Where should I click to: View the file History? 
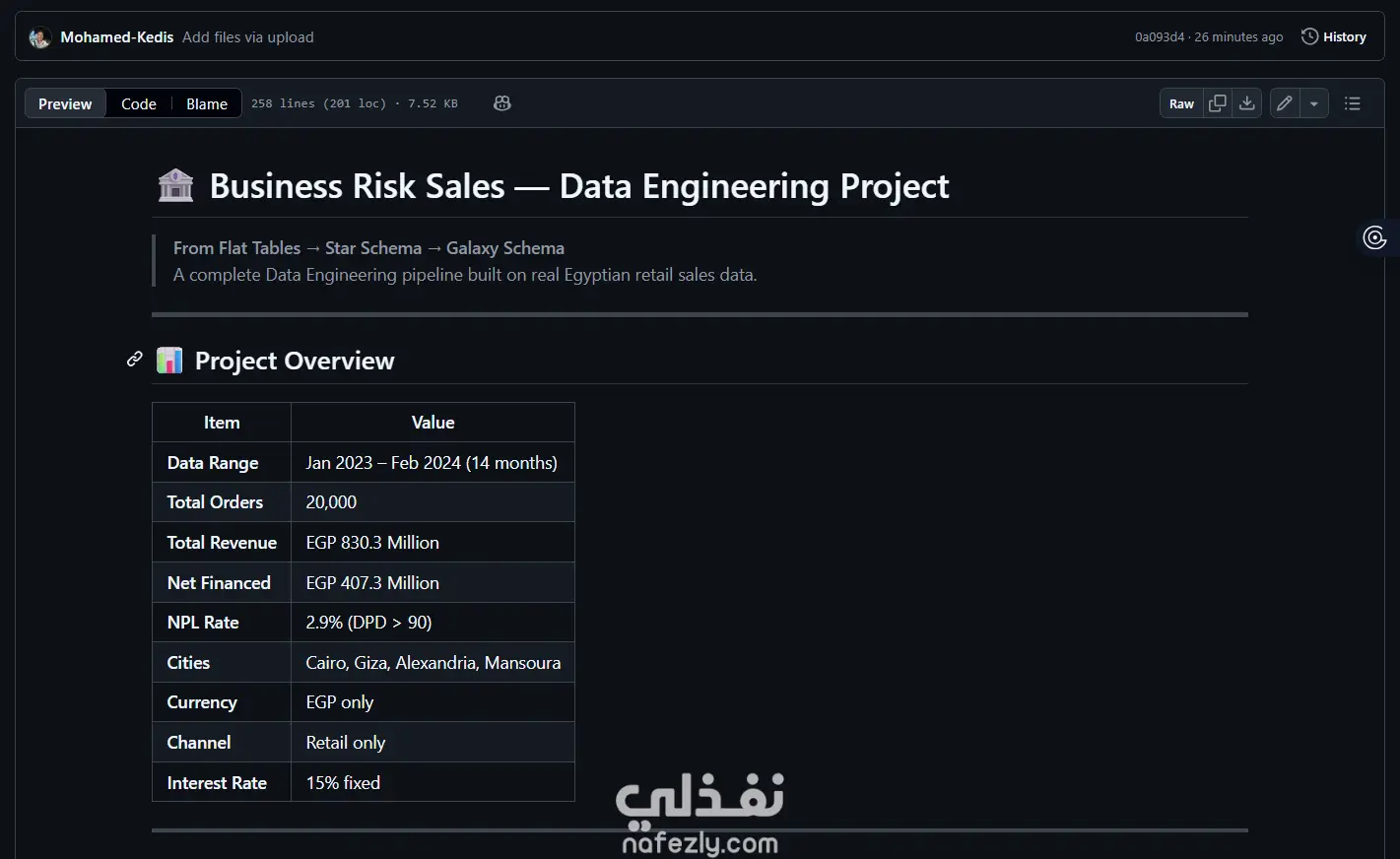1334,37
